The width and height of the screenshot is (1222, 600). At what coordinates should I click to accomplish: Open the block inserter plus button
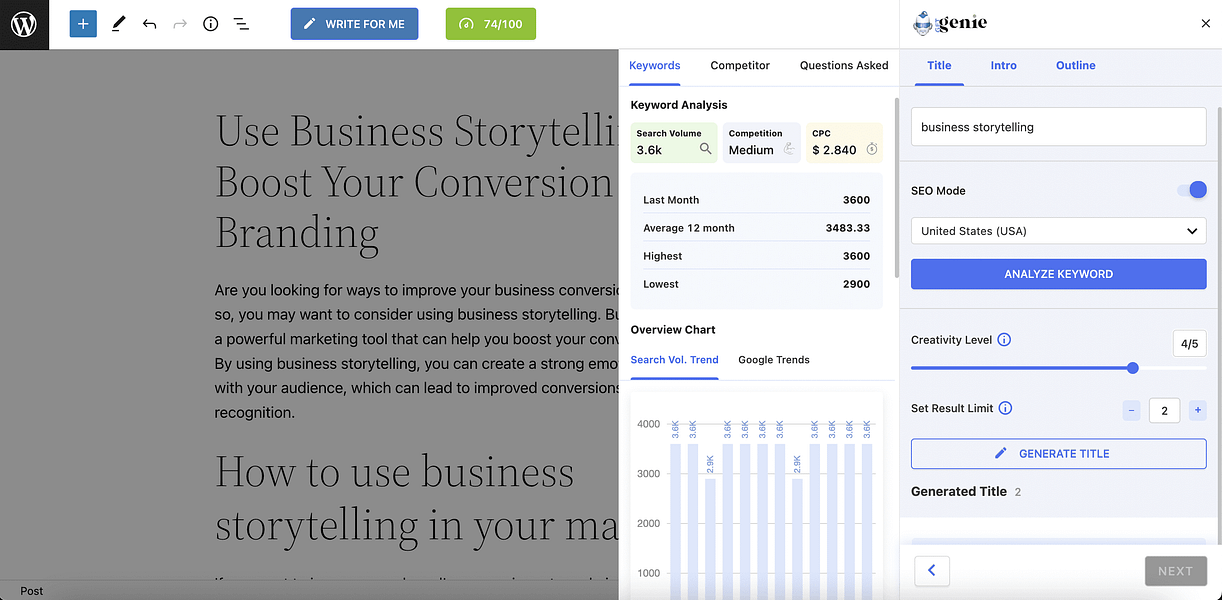tap(83, 23)
